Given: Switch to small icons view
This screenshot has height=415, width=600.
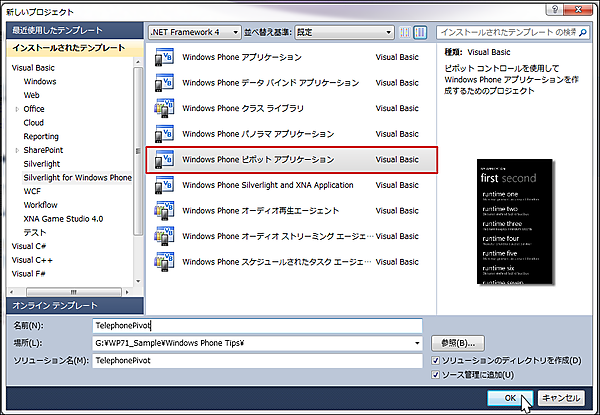Looking at the screenshot, I should [405, 33].
